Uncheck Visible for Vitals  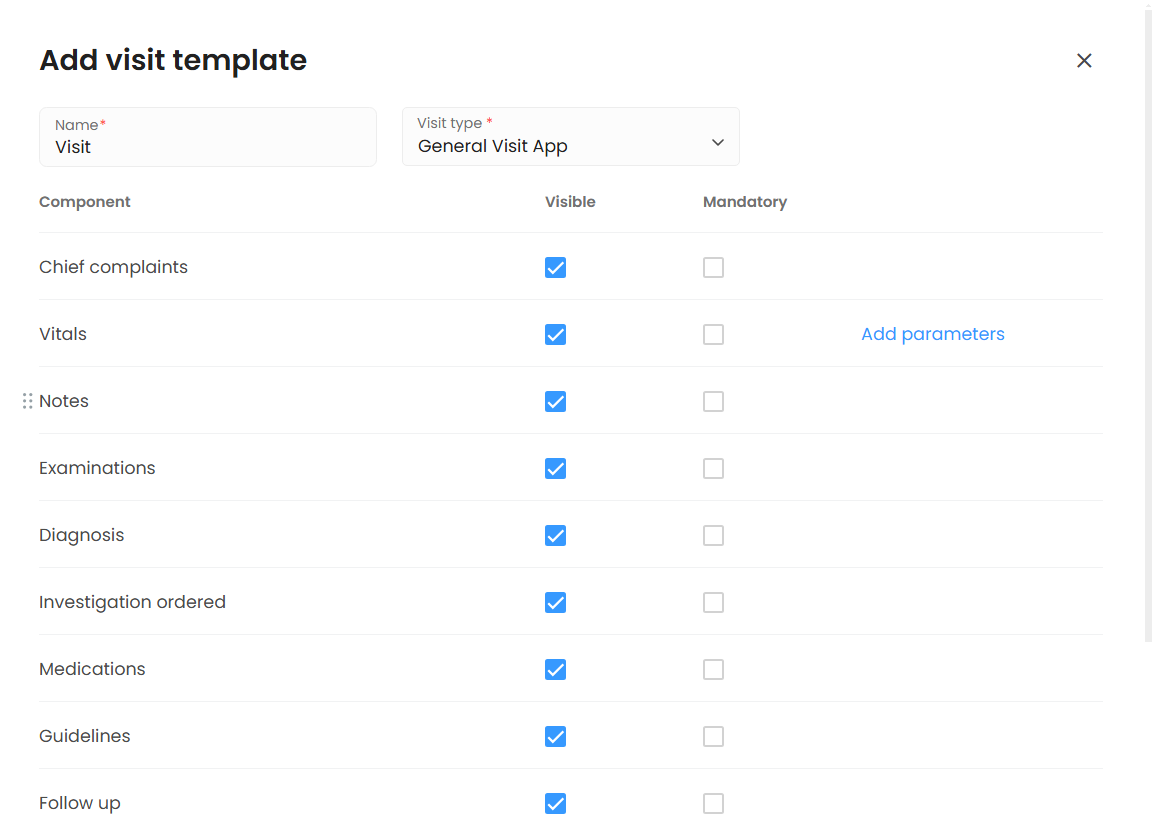pyautogui.click(x=556, y=335)
